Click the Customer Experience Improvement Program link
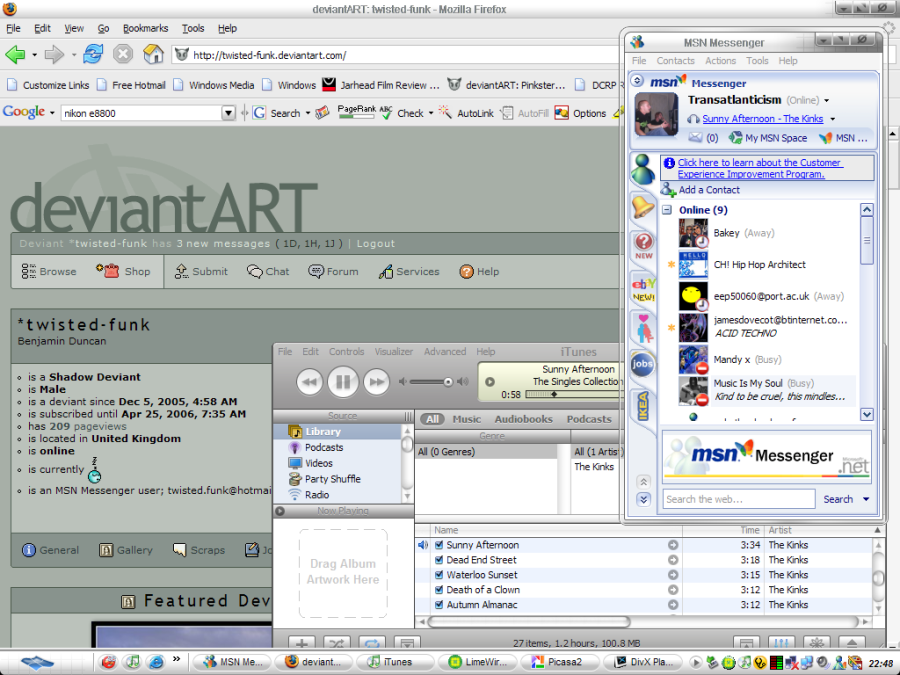The image size is (900, 675). 759,168
